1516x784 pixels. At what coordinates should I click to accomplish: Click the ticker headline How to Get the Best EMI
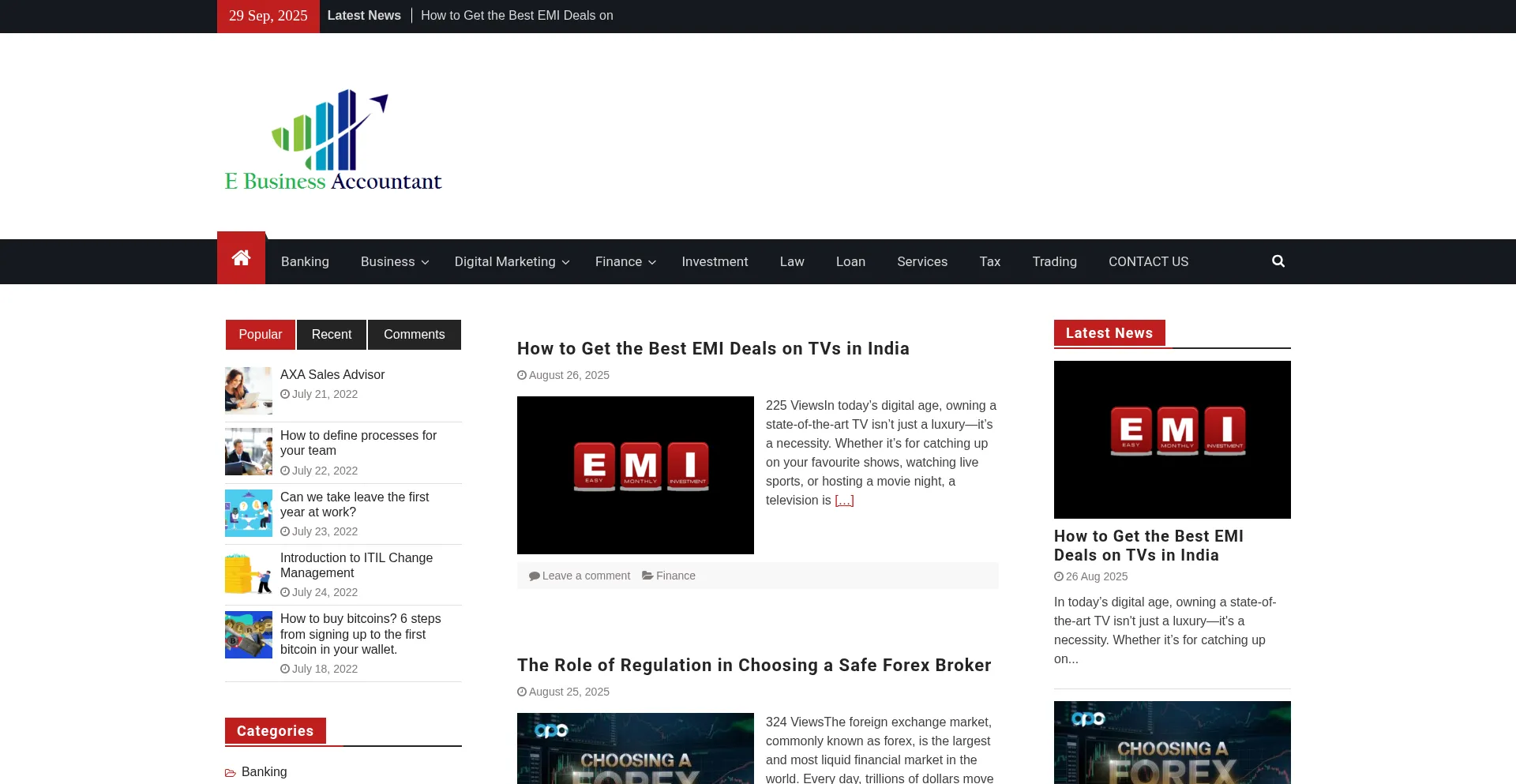pos(517,16)
